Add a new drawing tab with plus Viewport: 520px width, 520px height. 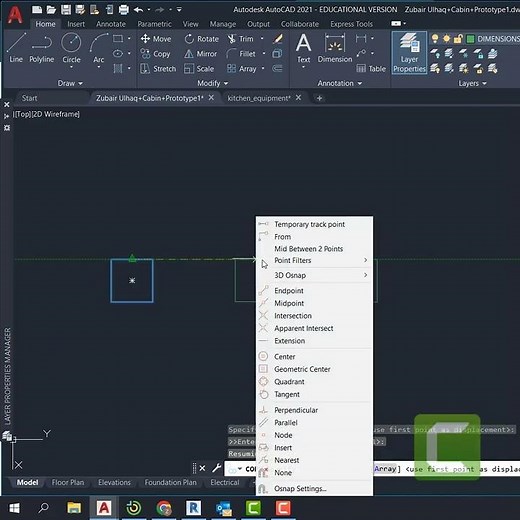pos(319,98)
